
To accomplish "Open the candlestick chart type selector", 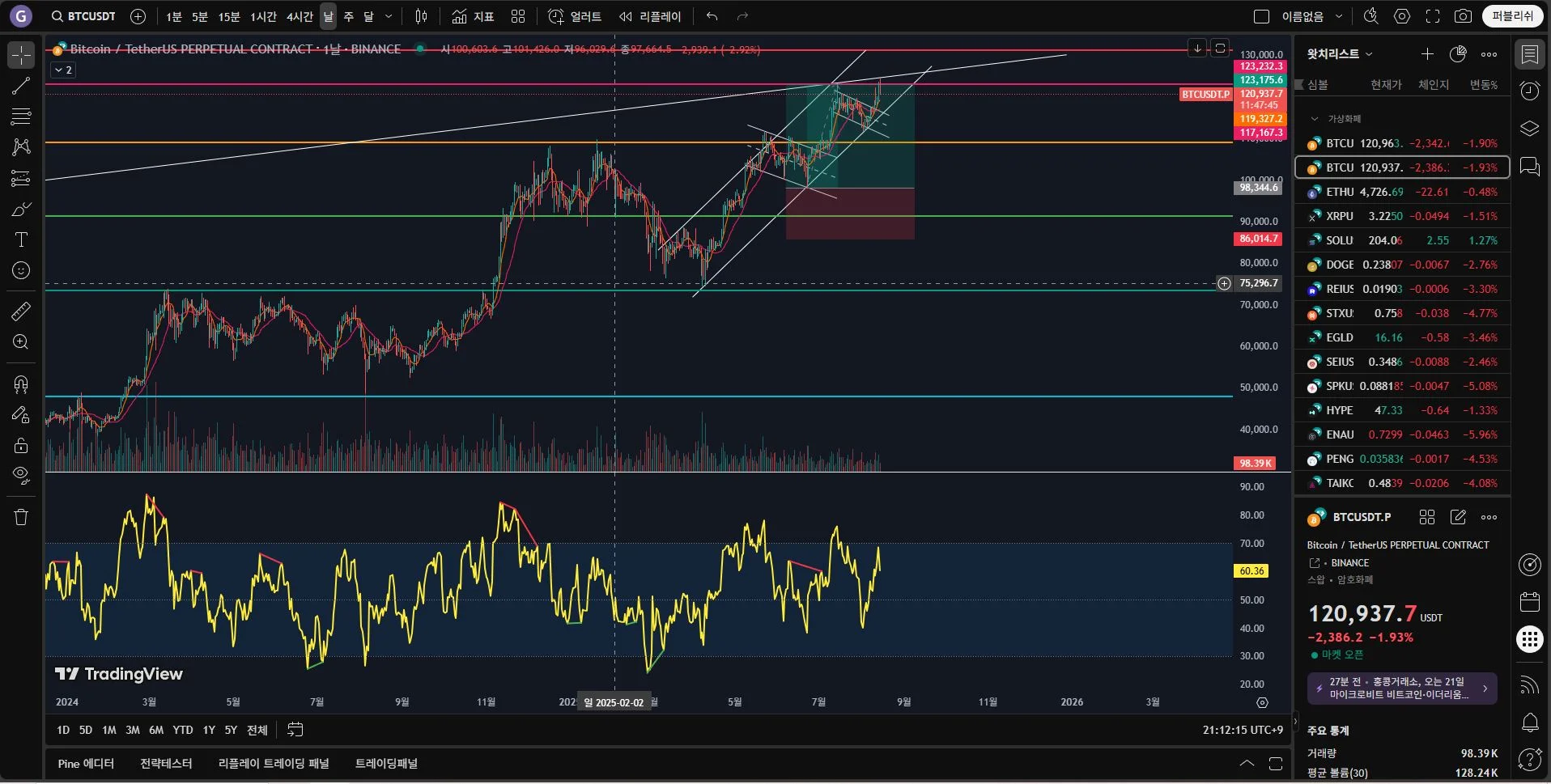I will click(421, 16).
